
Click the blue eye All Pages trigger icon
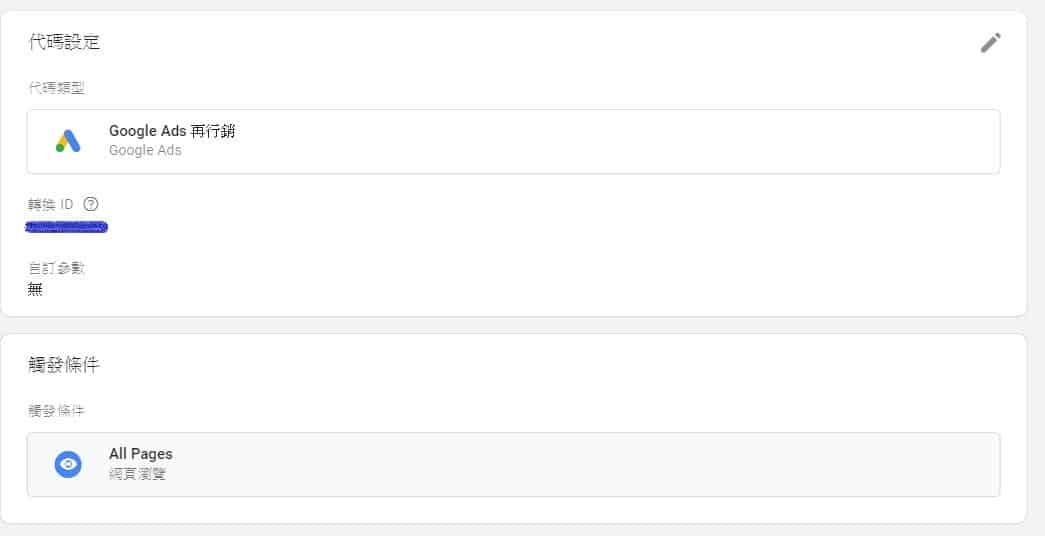[68, 464]
